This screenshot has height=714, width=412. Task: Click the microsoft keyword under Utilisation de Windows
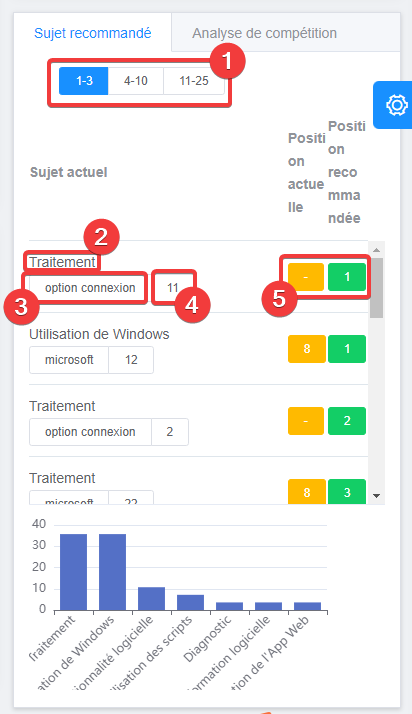69,360
